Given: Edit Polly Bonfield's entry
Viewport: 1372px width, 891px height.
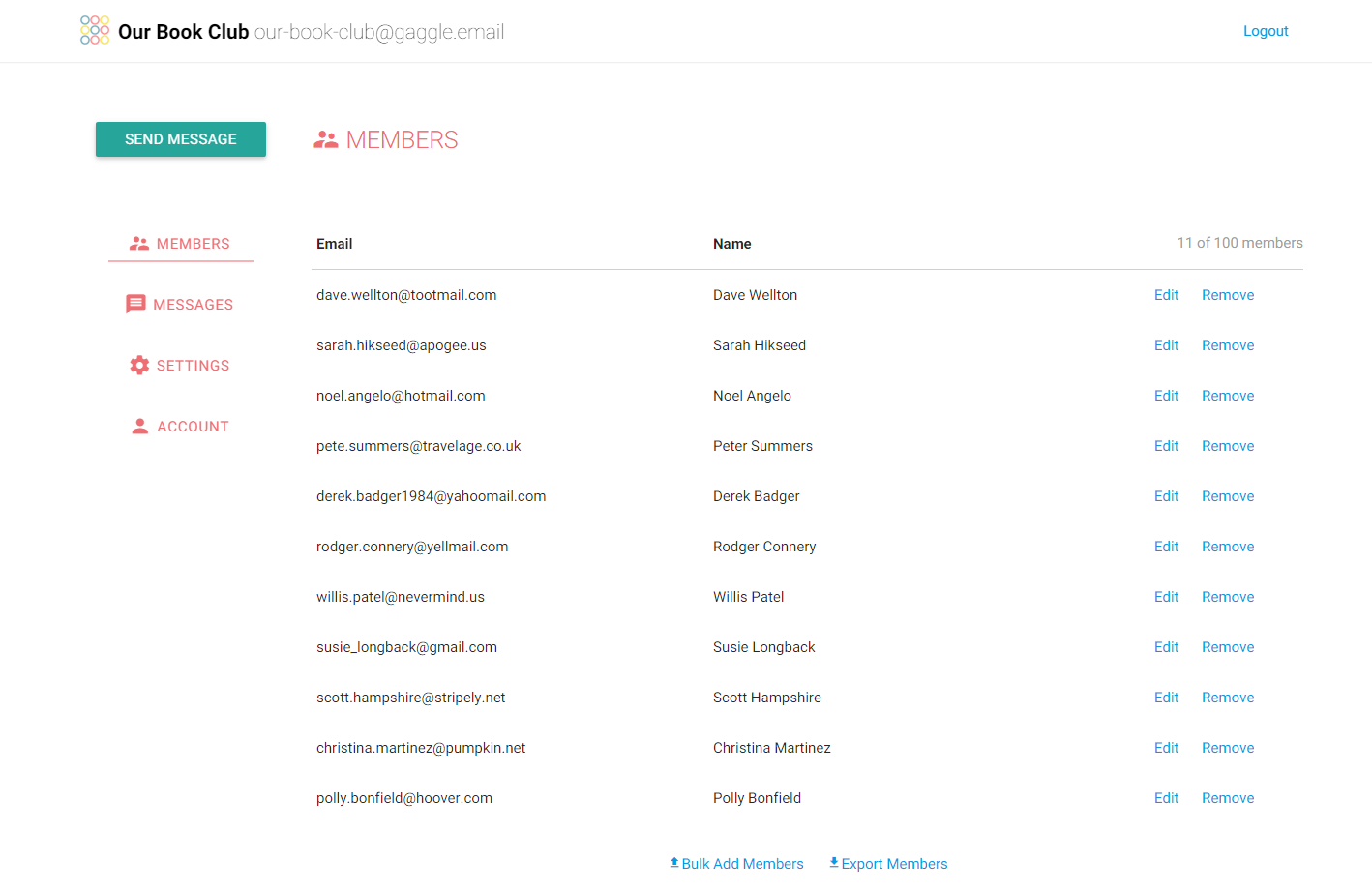Looking at the screenshot, I should tap(1166, 798).
